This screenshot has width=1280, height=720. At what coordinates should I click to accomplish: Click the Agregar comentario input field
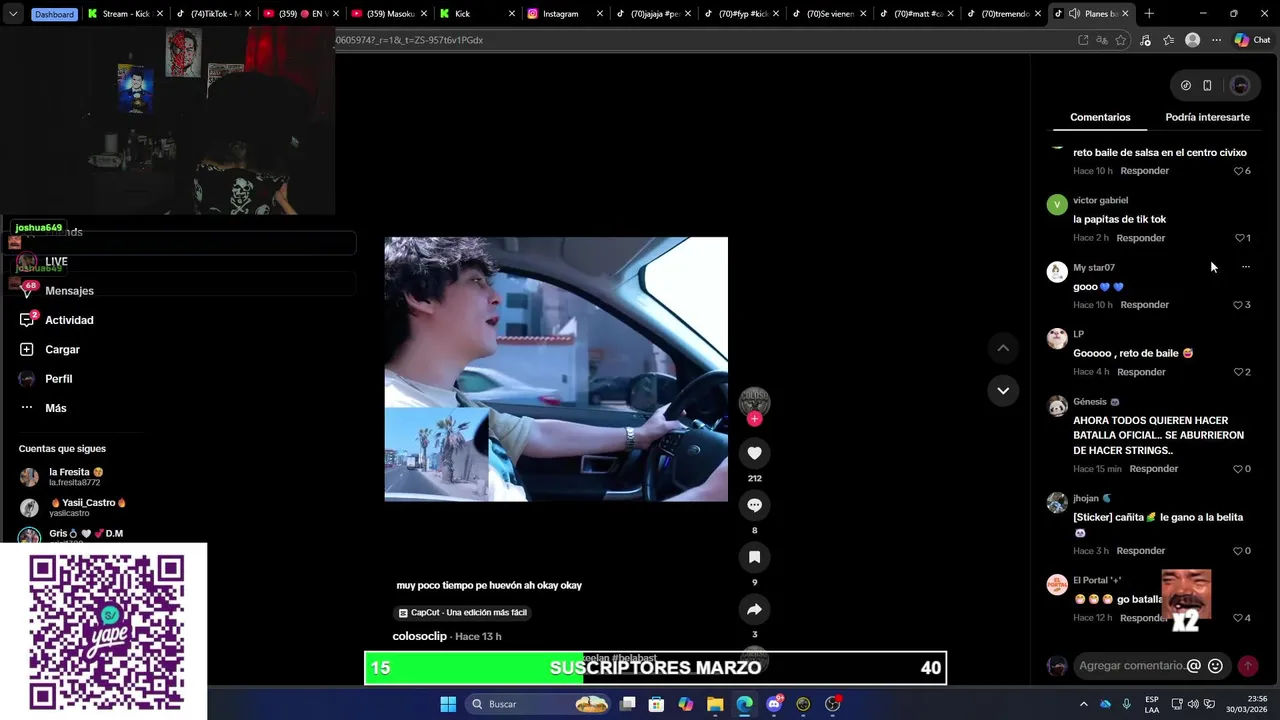point(1131,666)
